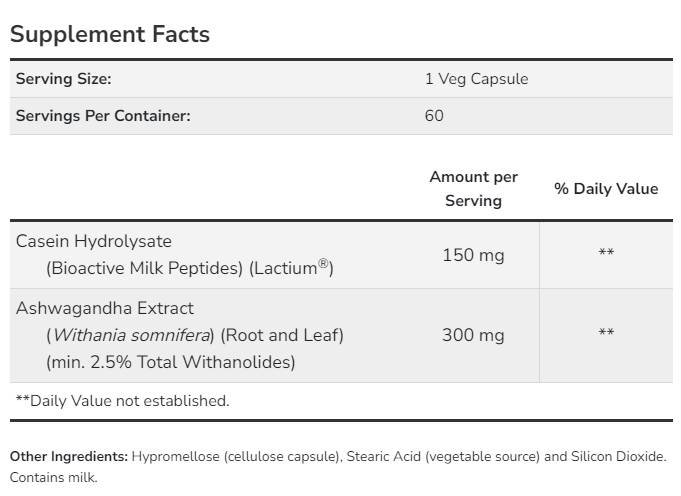Click the Casein Hydrolysate ingredient name
The height and width of the screenshot is (496, 681).
(94, 241)
